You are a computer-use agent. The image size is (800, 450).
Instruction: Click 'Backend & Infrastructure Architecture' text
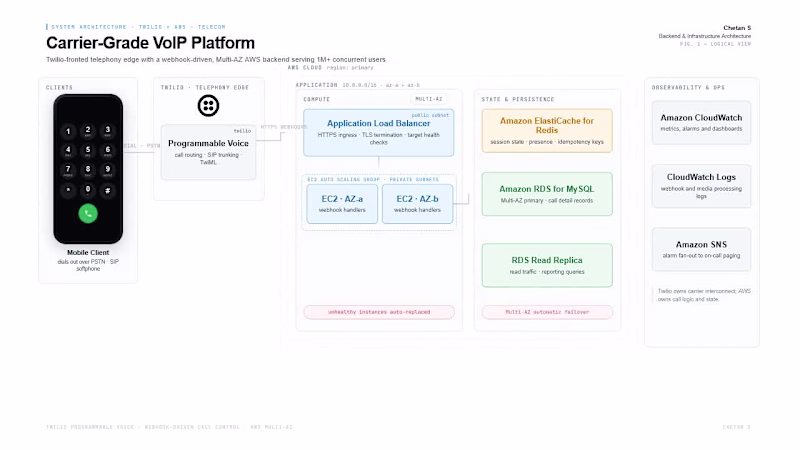(x=705, y=36)
